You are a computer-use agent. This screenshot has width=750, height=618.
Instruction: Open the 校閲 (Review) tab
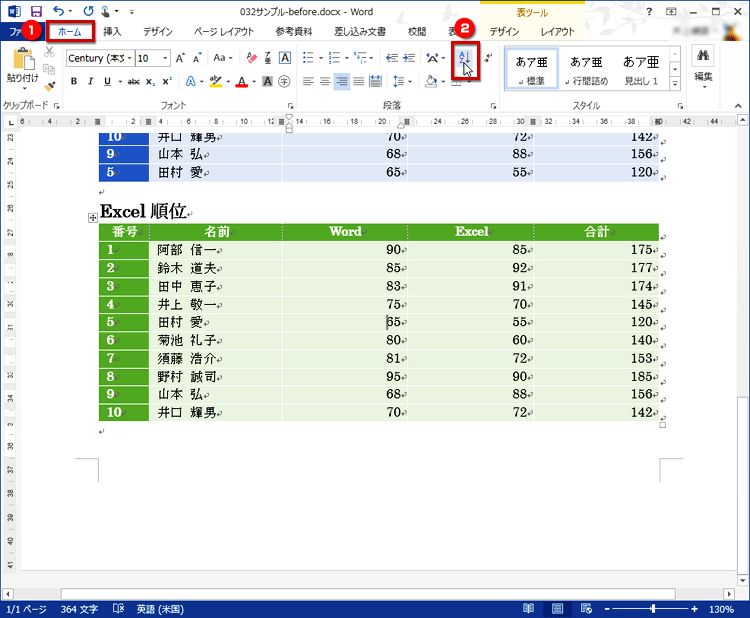(417, 32)
